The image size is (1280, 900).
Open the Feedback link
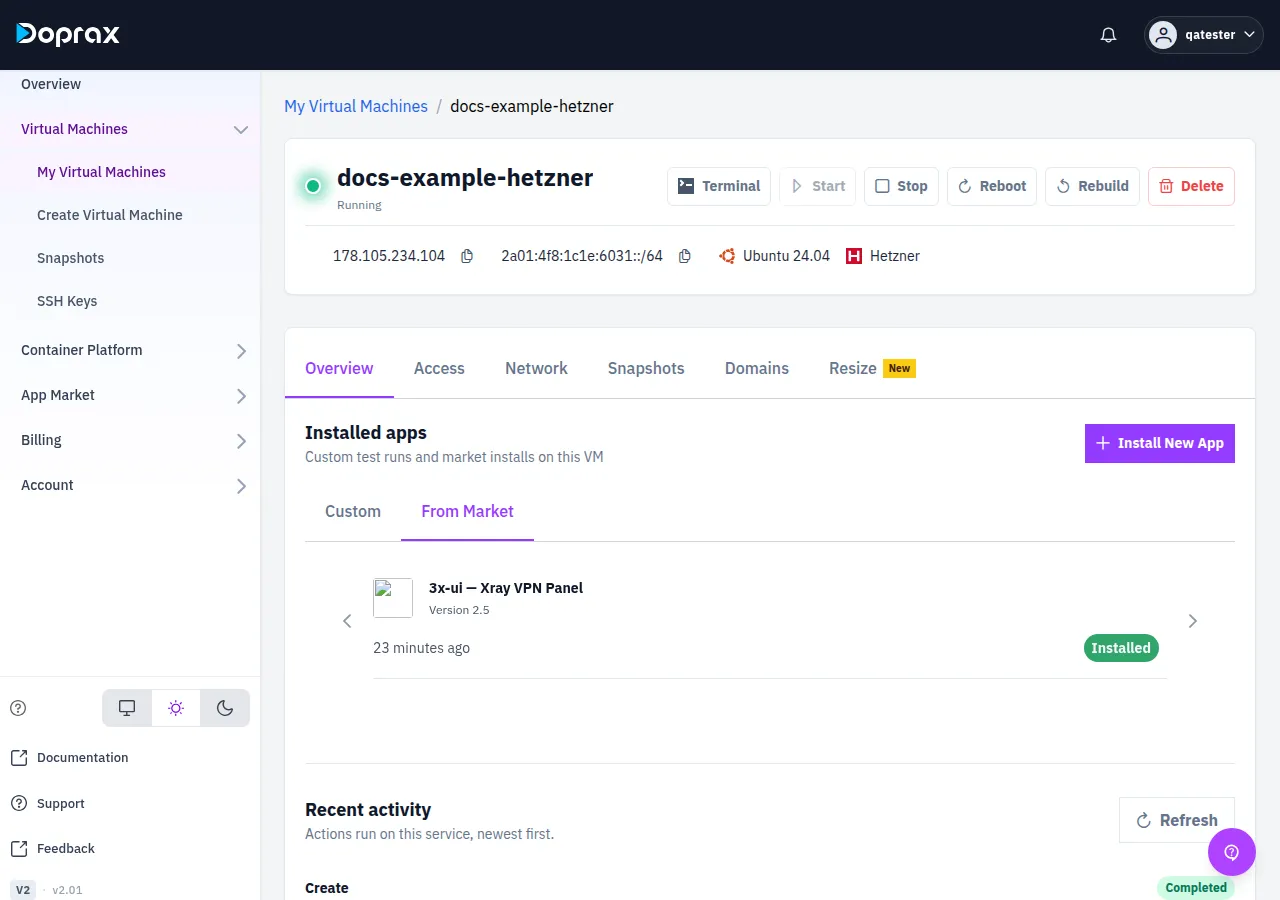[x=52, y=849]
